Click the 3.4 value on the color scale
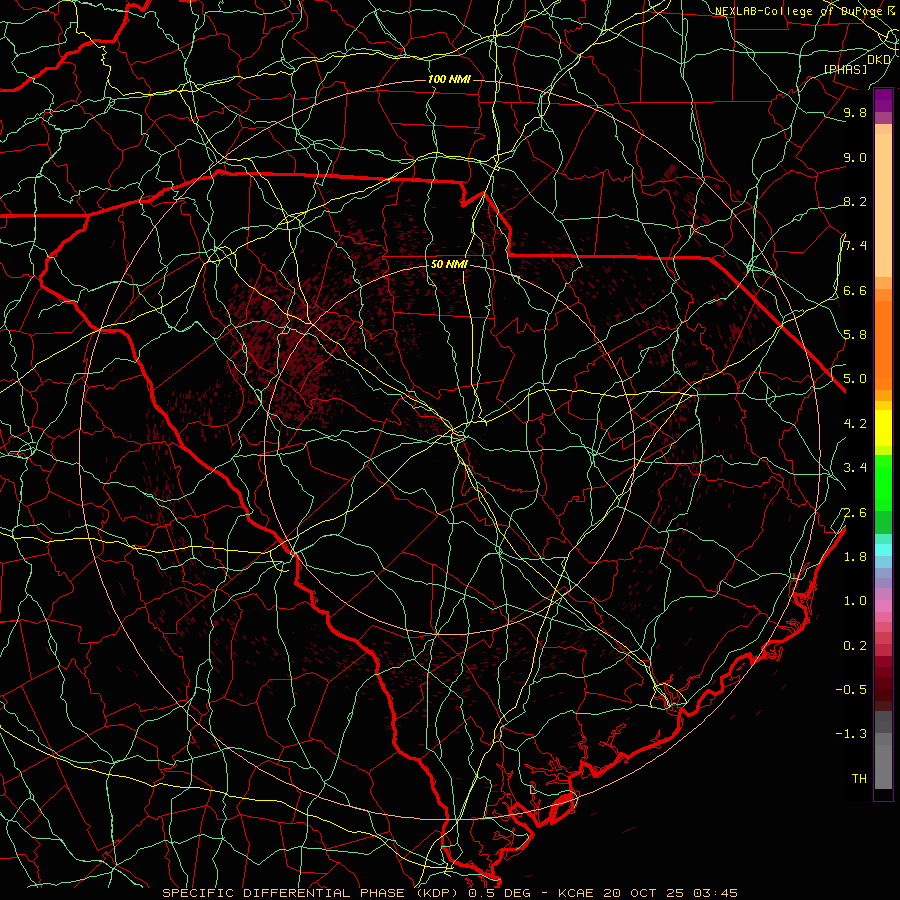Screen dimensions: 900x900 pos(855,467)
